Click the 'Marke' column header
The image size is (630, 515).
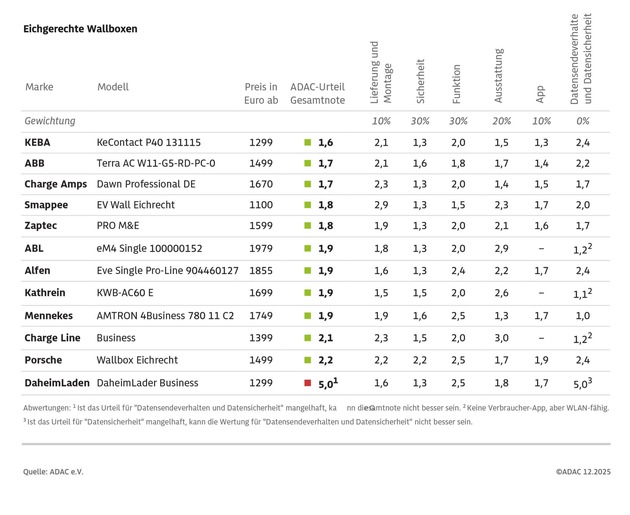pos(39,87)
